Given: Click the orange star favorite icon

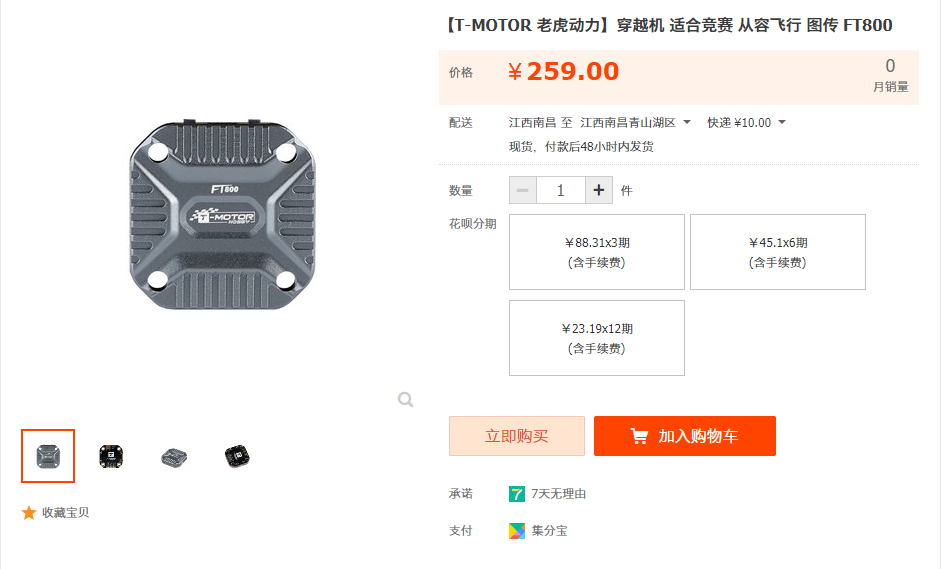Looking at the screenshot, I should (29, 513).
